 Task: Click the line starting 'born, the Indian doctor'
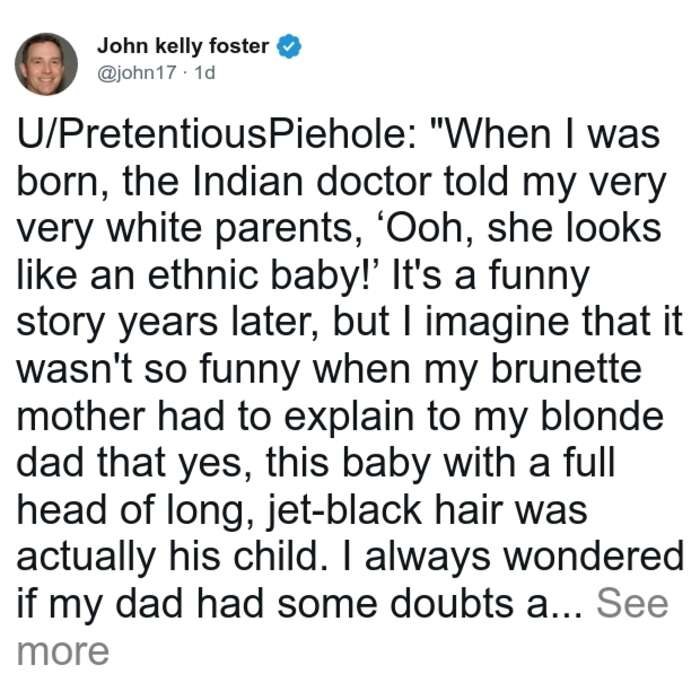pyautogui.click(x=341, y=183)
